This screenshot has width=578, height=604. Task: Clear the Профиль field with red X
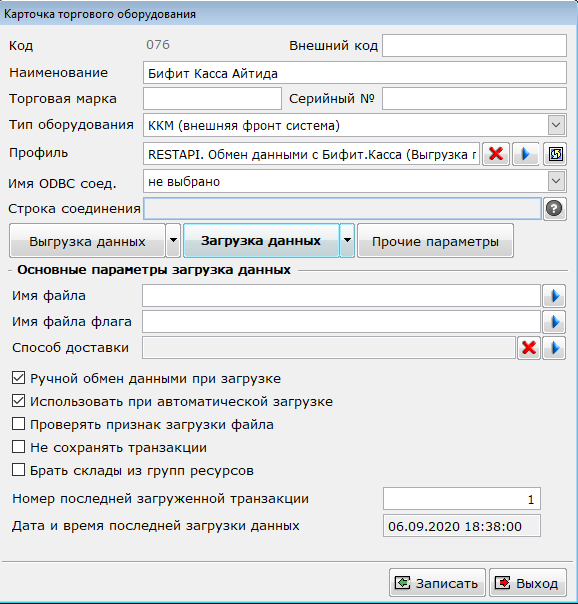(x=496, y=154)
